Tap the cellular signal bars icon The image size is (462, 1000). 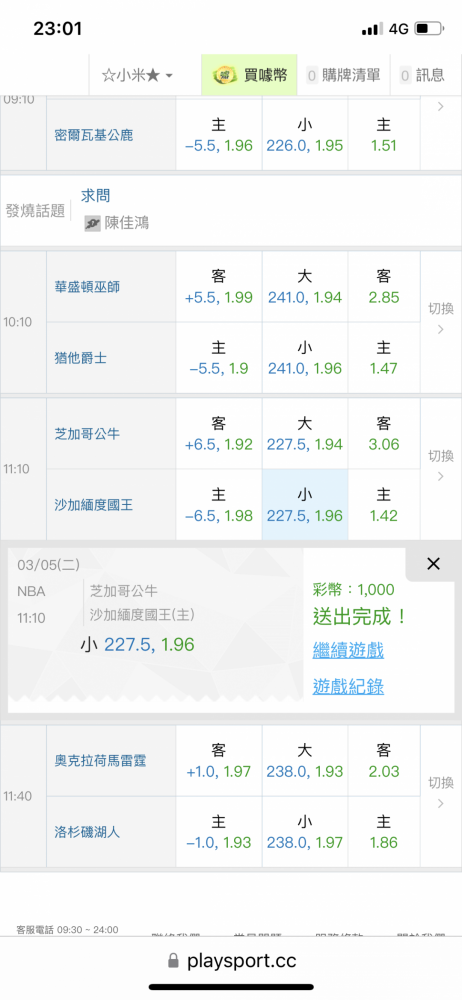[x=371, y=29]
